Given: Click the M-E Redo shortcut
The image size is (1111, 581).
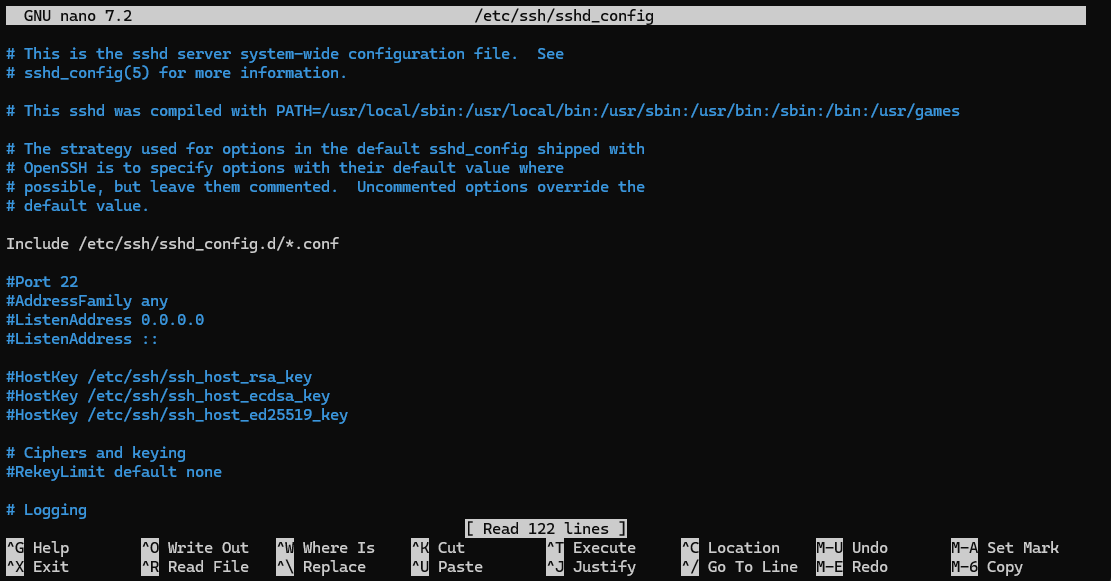Looking at the screenshot, I should point(852,567).
